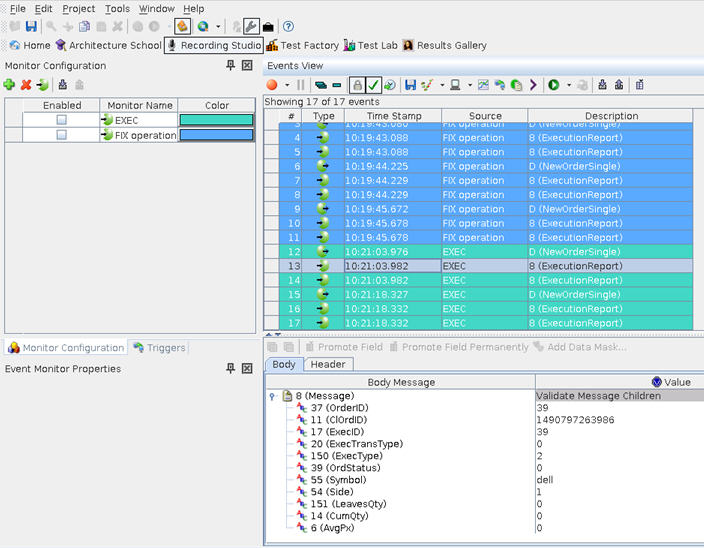Pin the Monitor Configuration panel

coord(230,65)
